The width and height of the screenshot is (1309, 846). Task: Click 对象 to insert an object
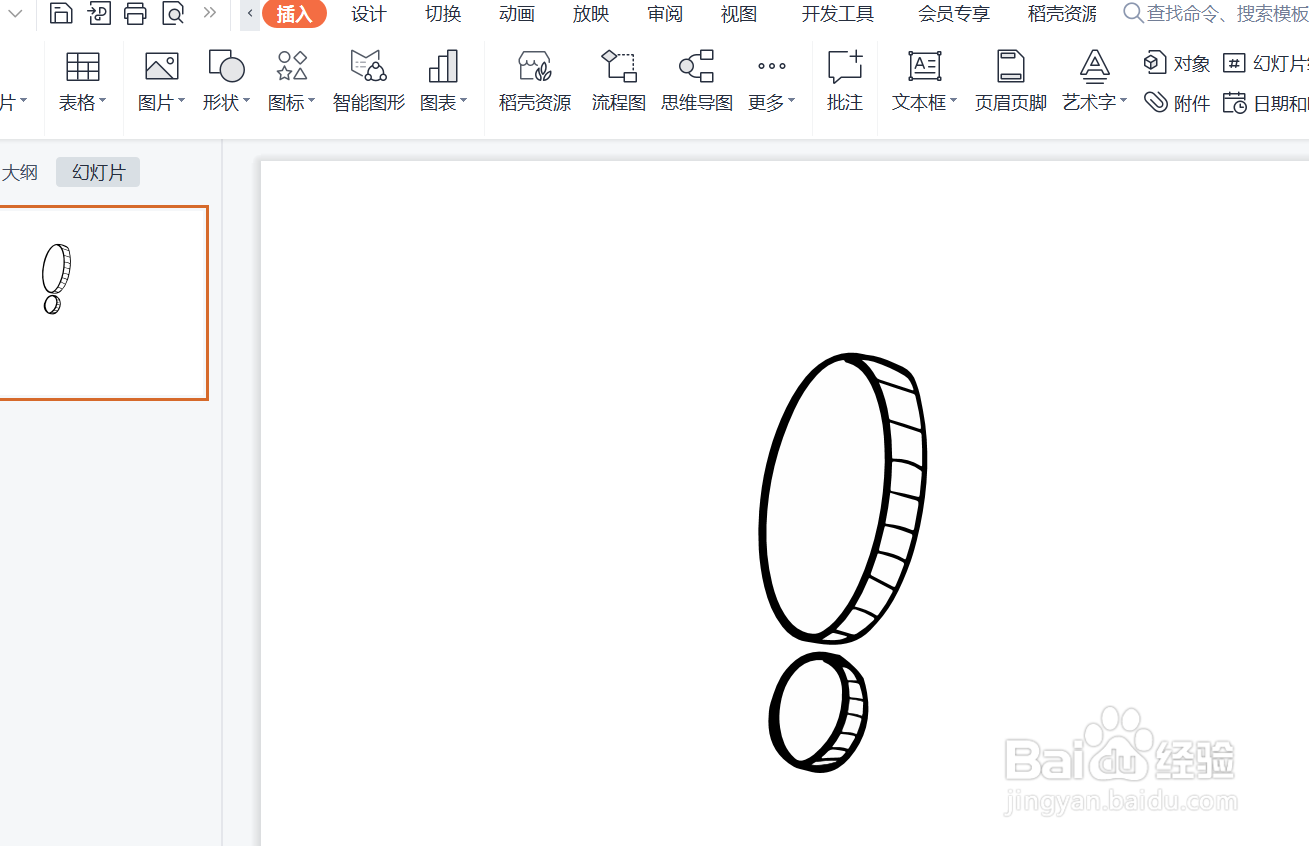pyautogui.click(x=1177, y=63)
